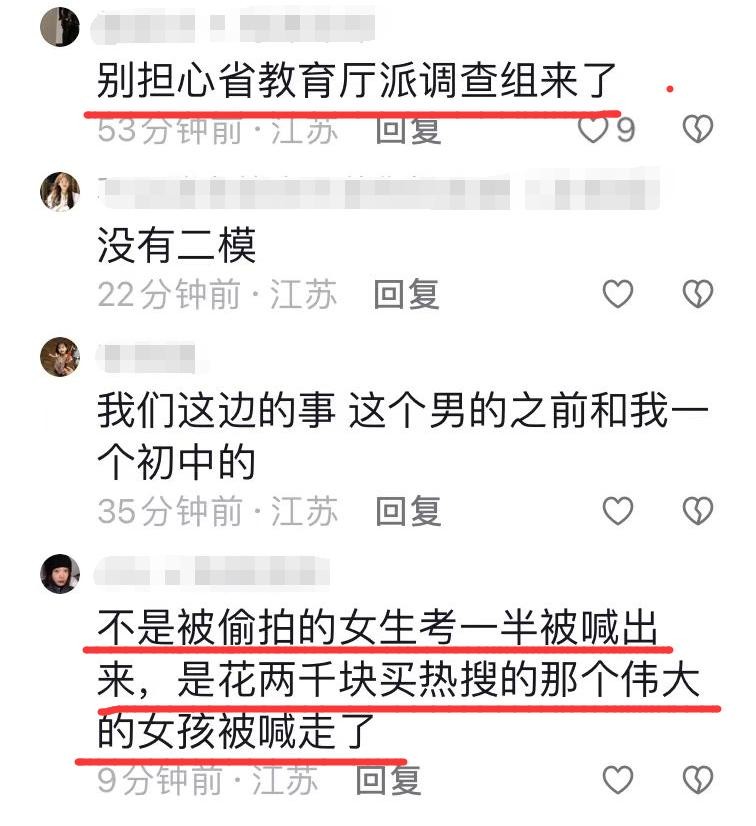Open avatar of 我们这边的事 commenter
Screen dimensions: 756x826
click(x=60, y=357)
